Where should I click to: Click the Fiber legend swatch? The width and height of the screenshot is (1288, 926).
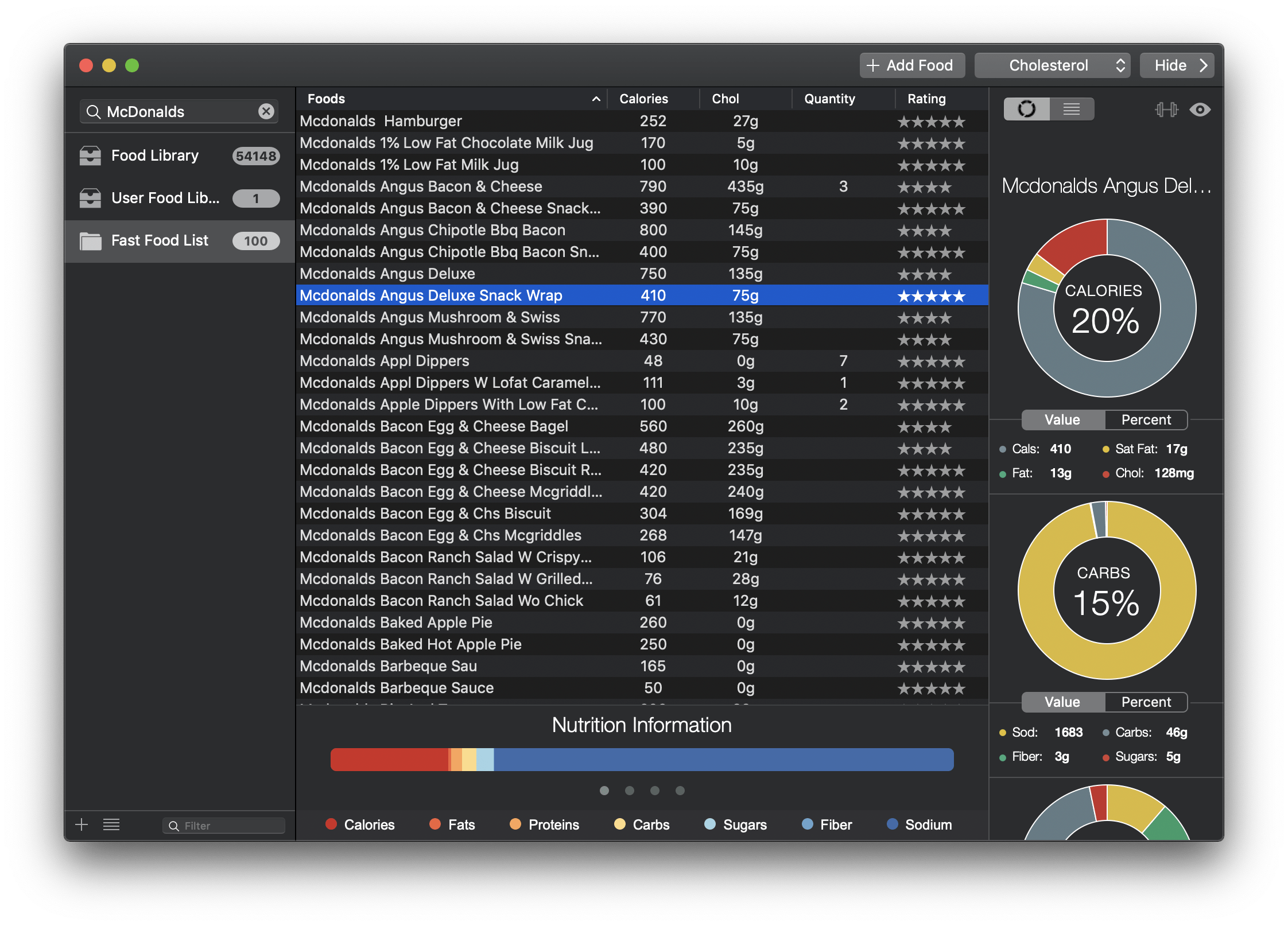coord(808,824)
